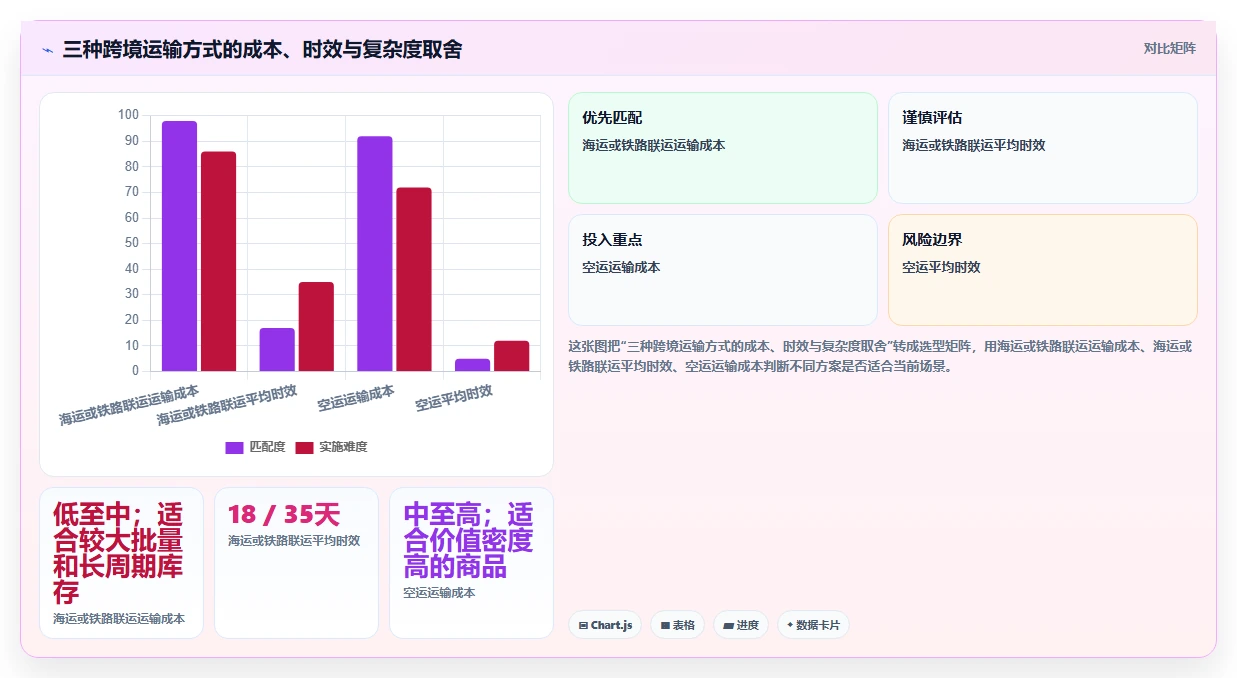Click red bar for 海运或铁路联运平均时效
The height and width of the screenshot is (678, 1237).
pyautogui.click(x=316, y=326)
